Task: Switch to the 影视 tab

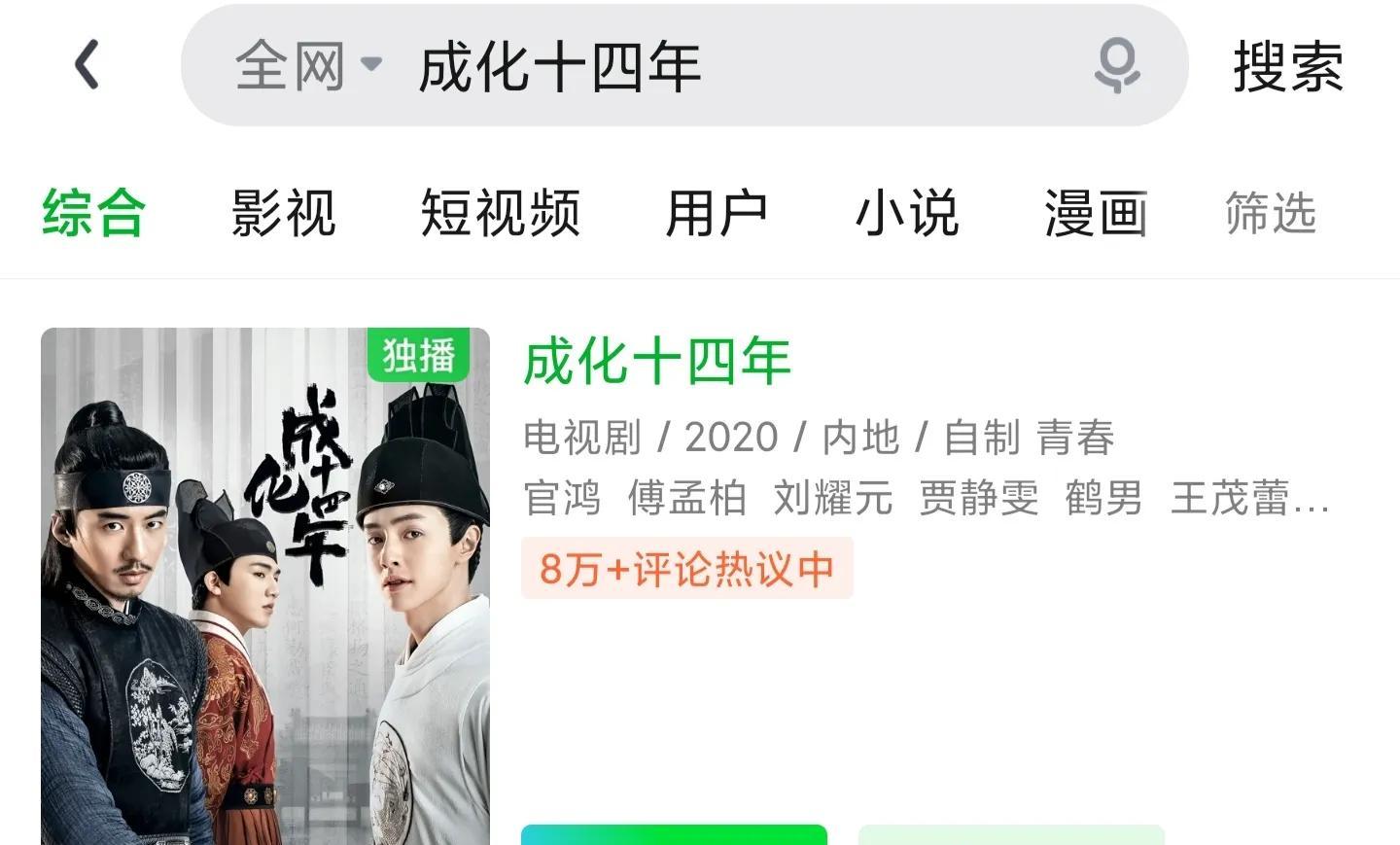Action: pos(283,213)
